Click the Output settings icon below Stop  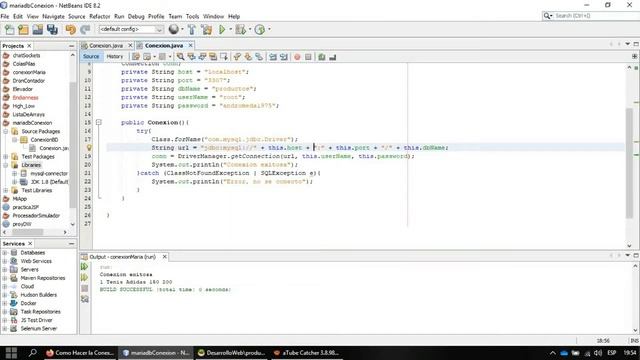tap(84, 299)
